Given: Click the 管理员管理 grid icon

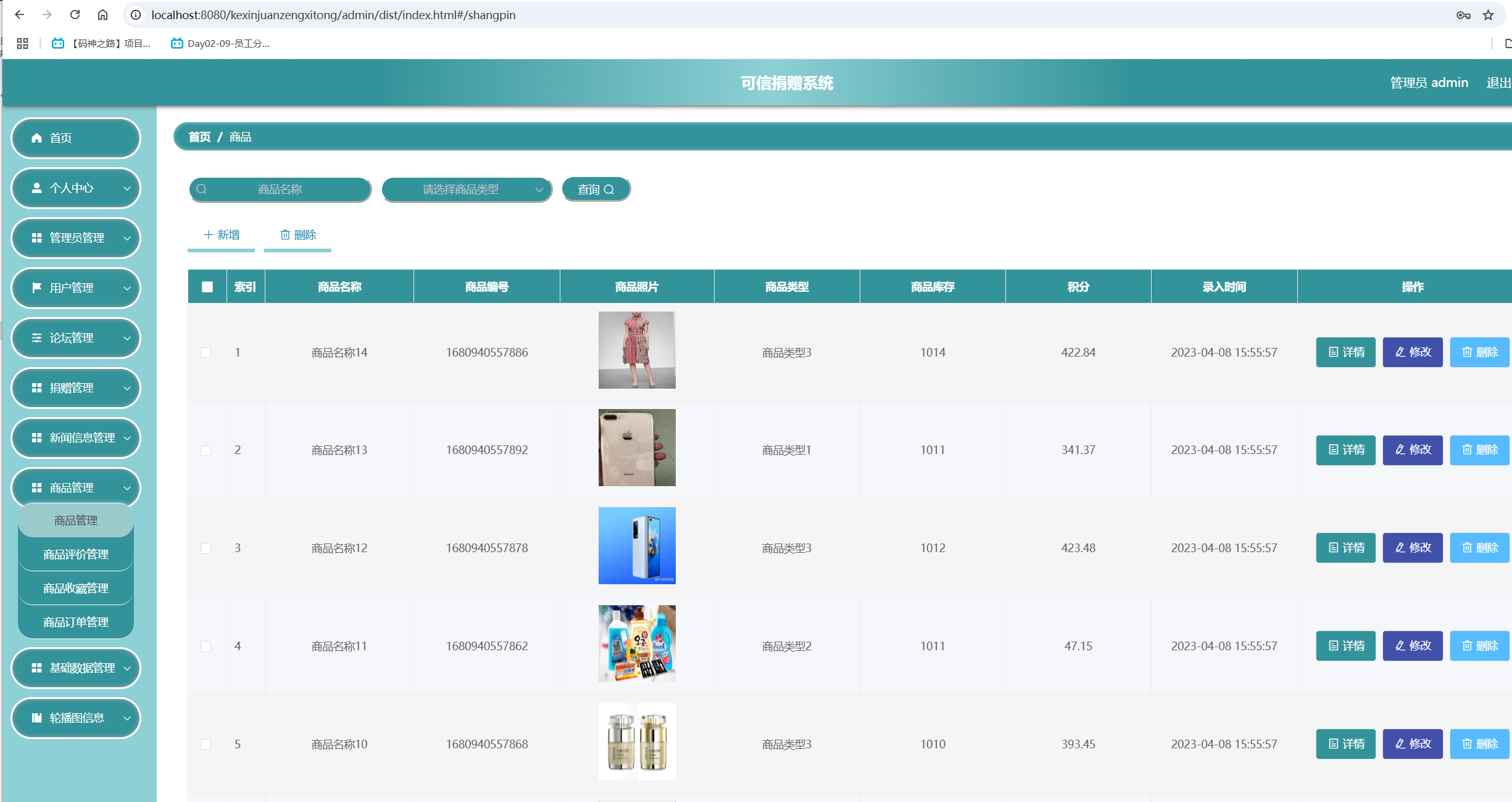Looking at the screenshot, I should click(x=36, y=238).
